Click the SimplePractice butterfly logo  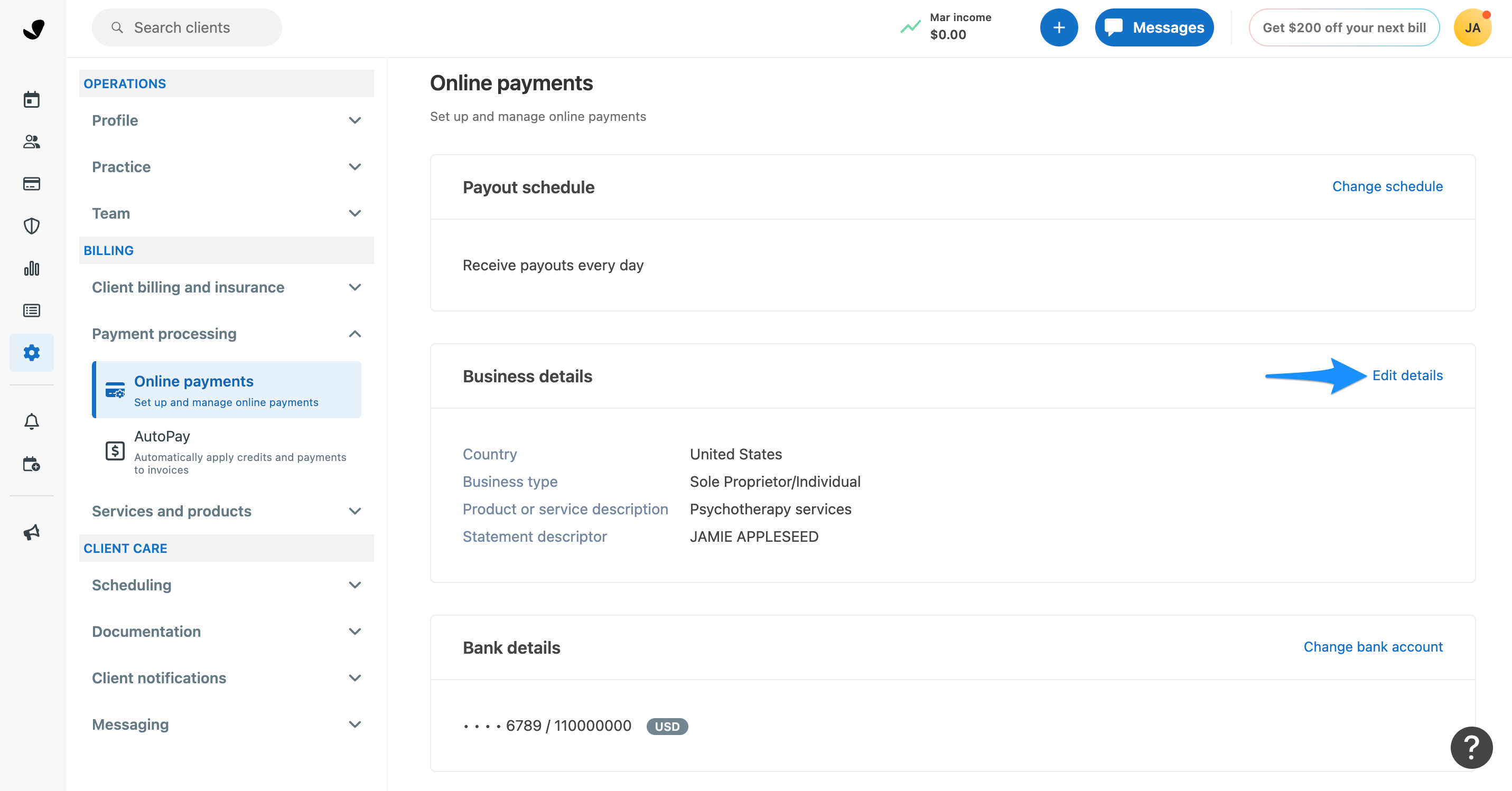point(33,29)
